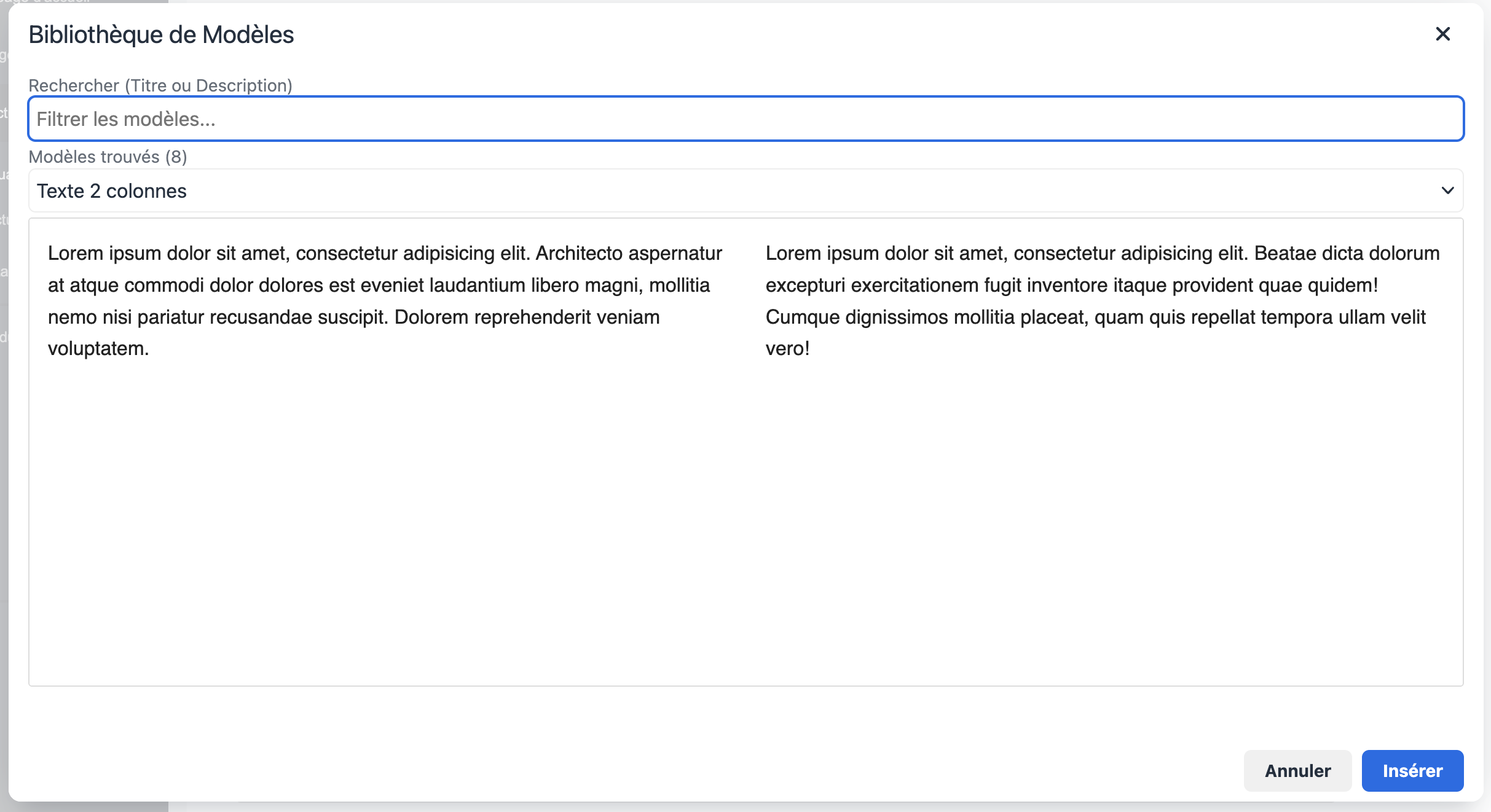Click the Modèles trouvés (8) label
Image resolution: width=1491 pixels, height=812 pixels.
pos(108,157)
